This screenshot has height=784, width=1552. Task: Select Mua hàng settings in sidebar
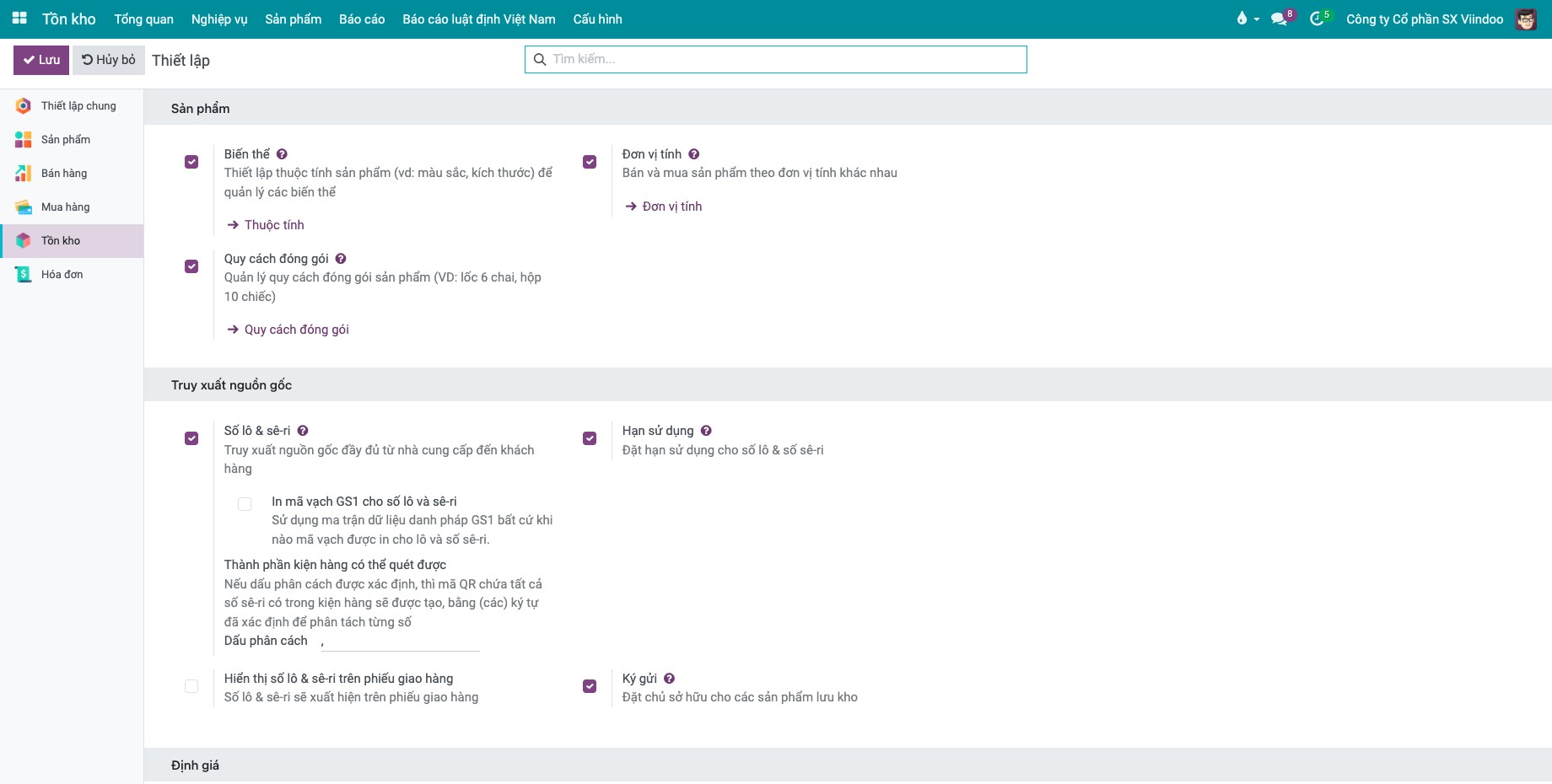[72, 207]
